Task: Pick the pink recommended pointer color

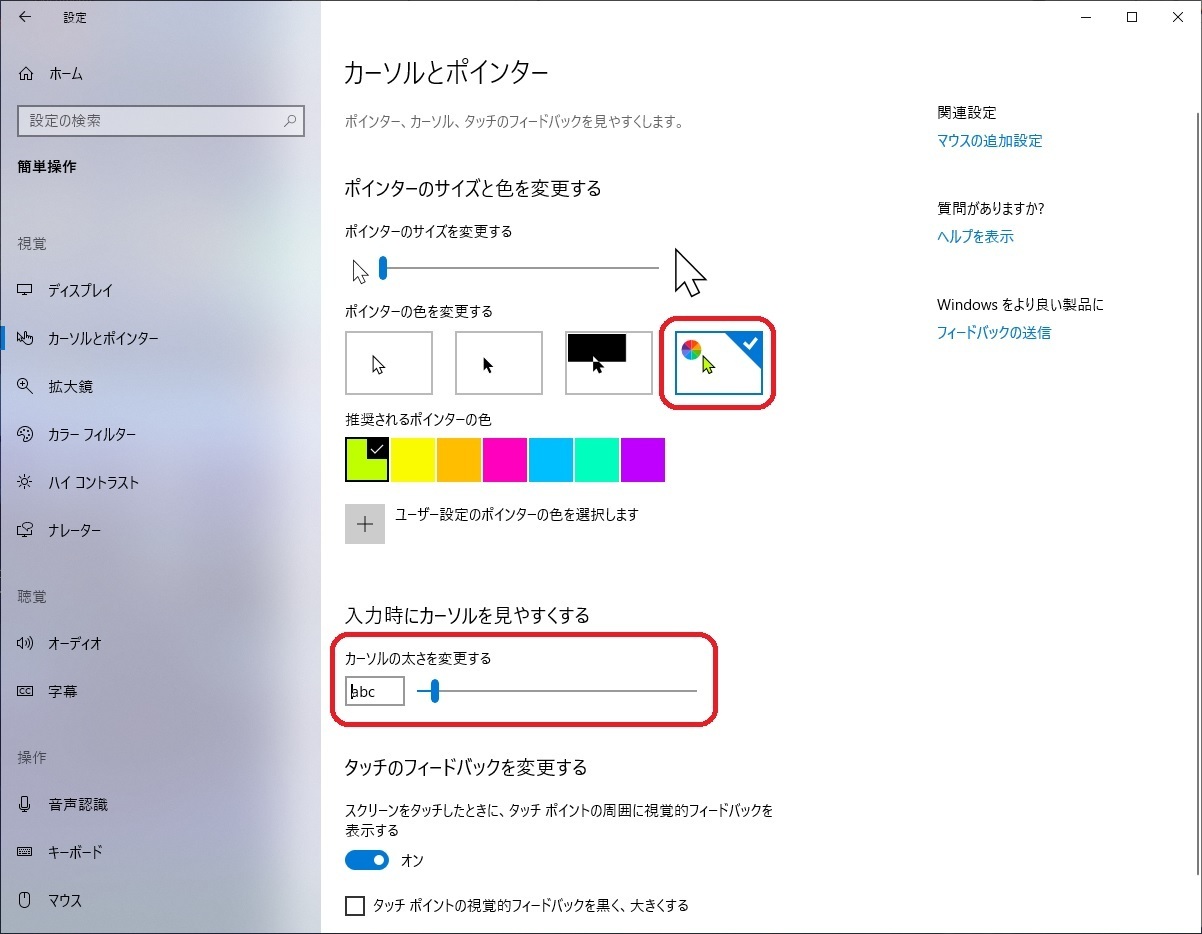Action: coord(505,460)
